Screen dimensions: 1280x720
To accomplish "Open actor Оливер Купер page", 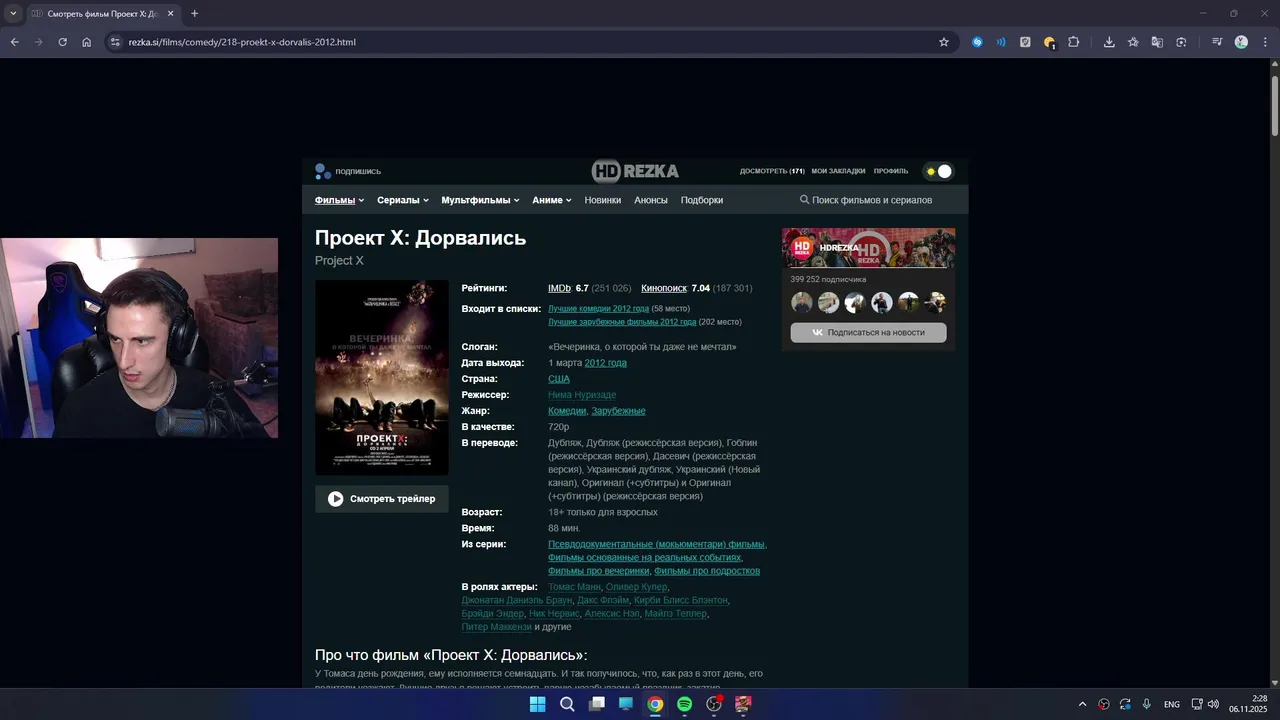I will 636,587.
